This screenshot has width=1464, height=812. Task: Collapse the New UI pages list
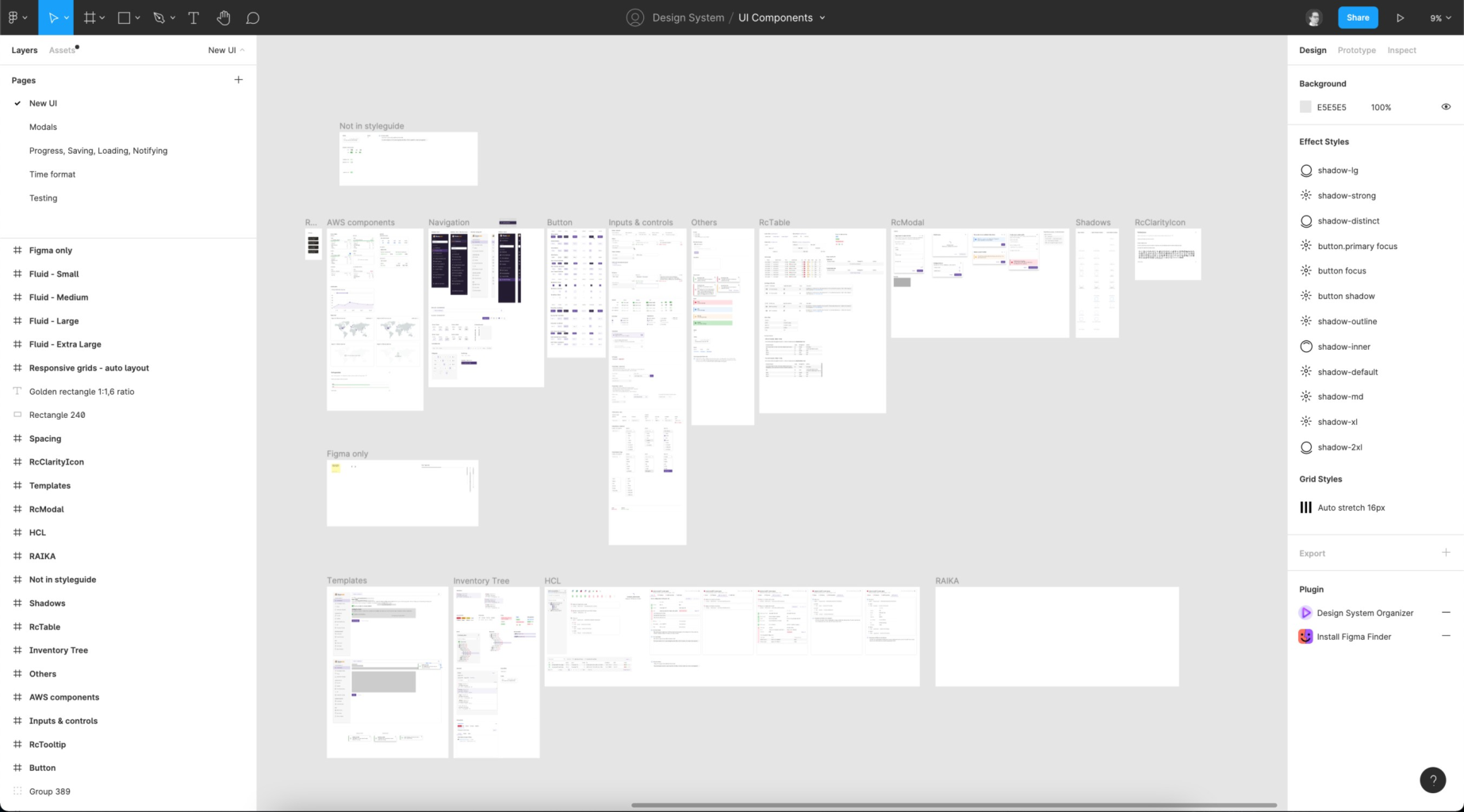226,50
